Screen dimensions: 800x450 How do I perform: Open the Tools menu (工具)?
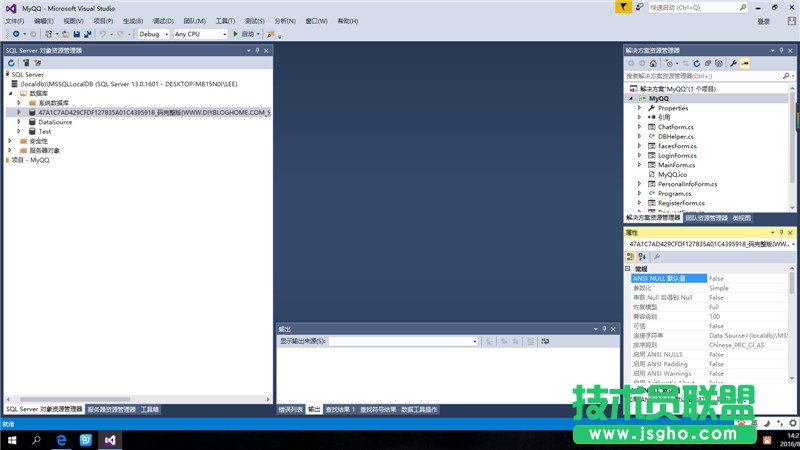[x=225, y=21]
